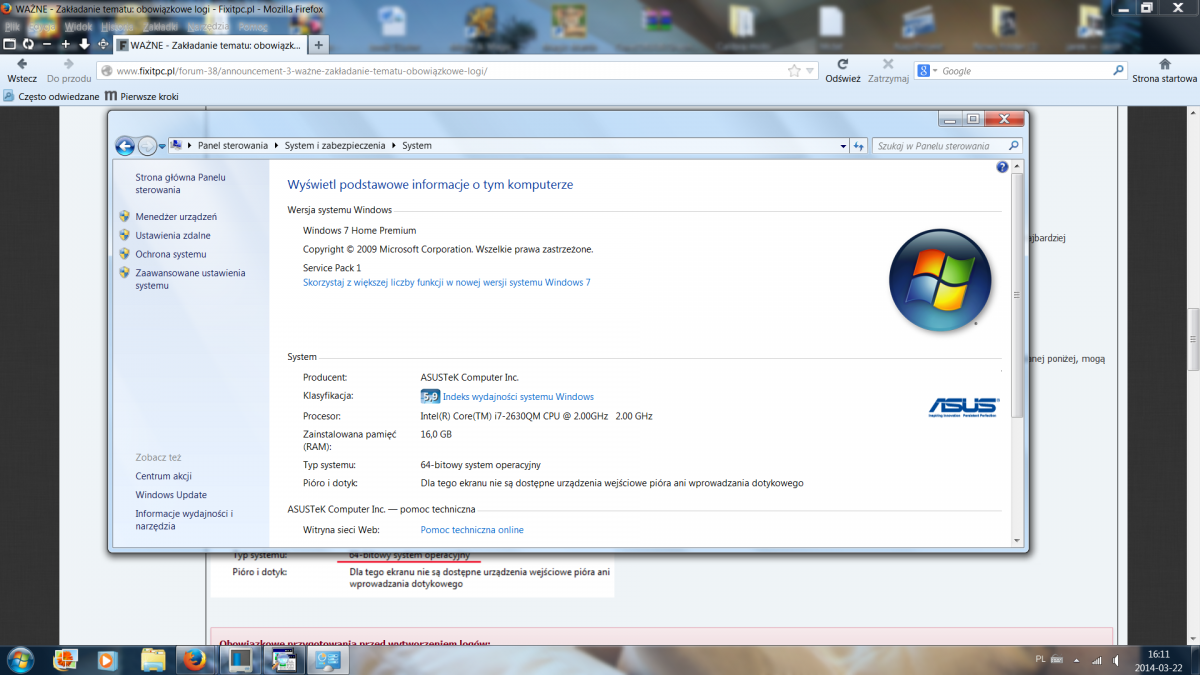Screen dimensions: 1200x675
Task: Click the PL language indicator in the tray
Action: (1040, 661)
